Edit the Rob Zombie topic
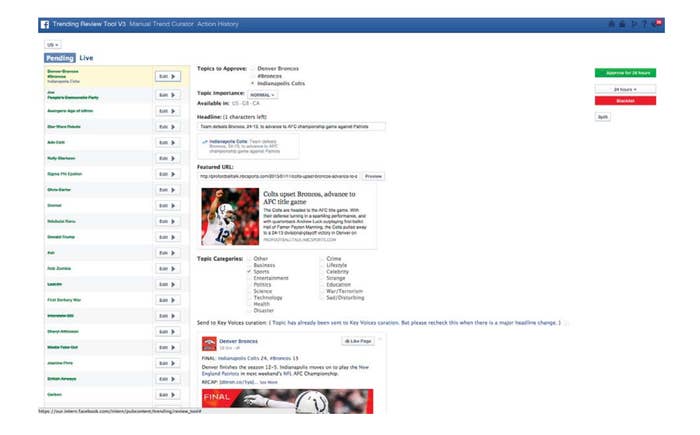Image resolution: width=700 pixels, height=435 pixels. pos(168,269)
